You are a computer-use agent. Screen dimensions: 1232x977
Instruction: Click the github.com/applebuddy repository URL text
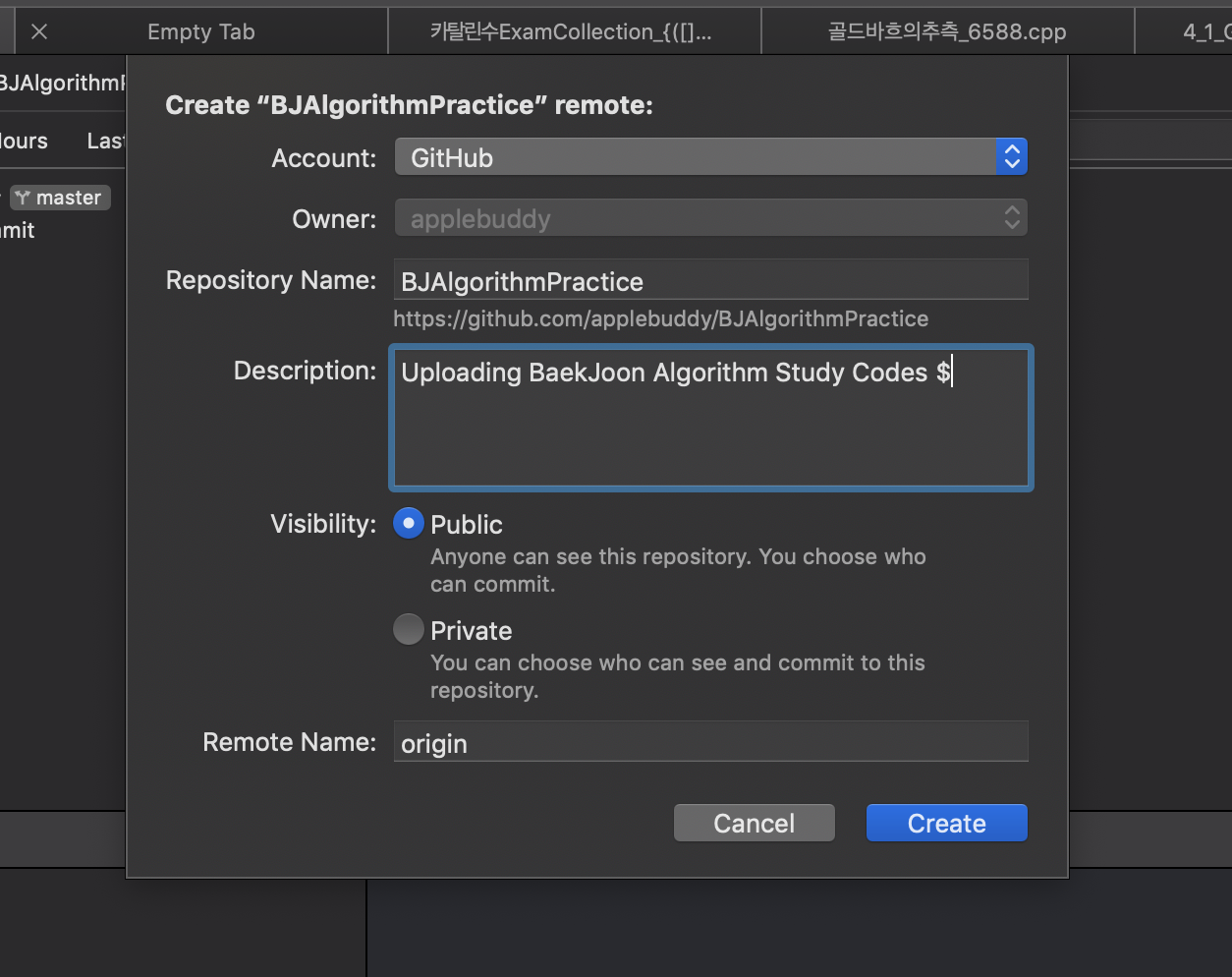[660, 318]
